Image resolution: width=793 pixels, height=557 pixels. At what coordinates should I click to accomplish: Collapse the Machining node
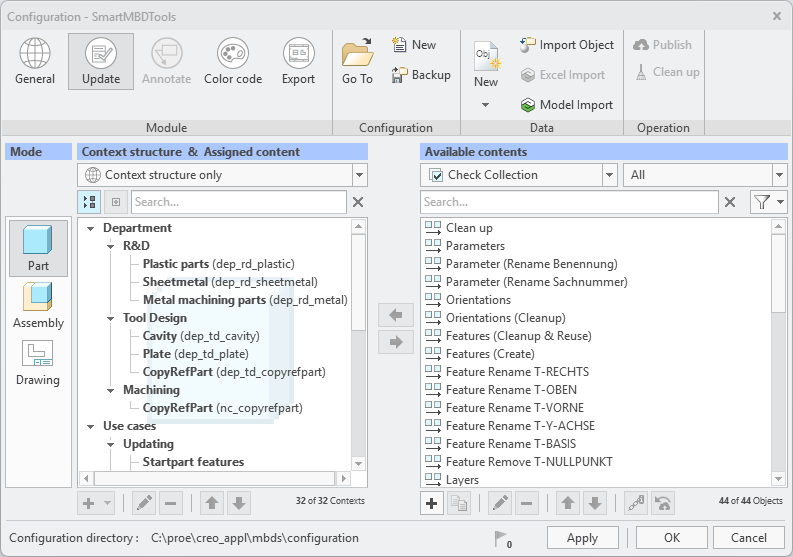coord(110,391)
